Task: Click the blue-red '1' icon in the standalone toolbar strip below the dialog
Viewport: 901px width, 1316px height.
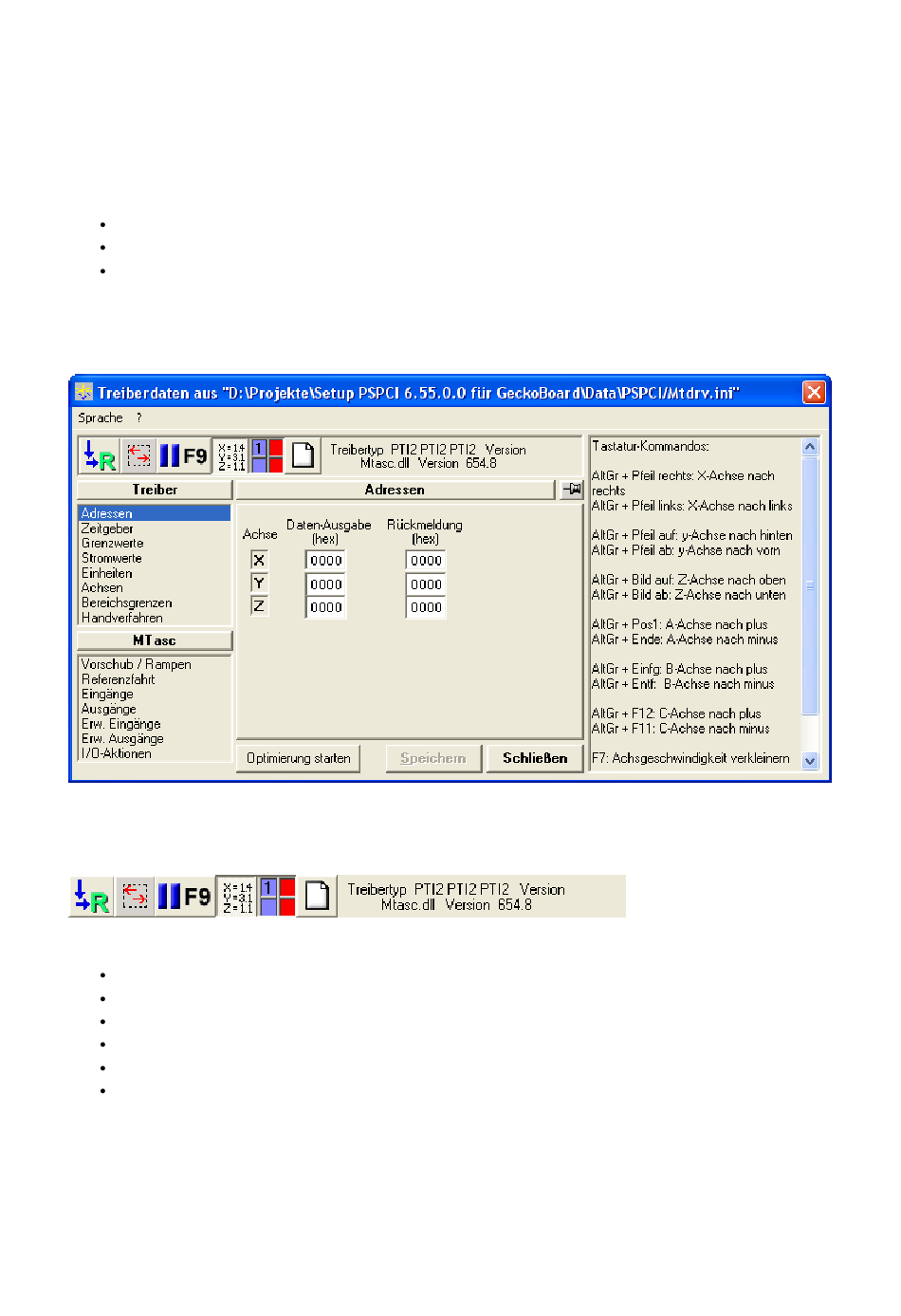Action: (277, 897)
